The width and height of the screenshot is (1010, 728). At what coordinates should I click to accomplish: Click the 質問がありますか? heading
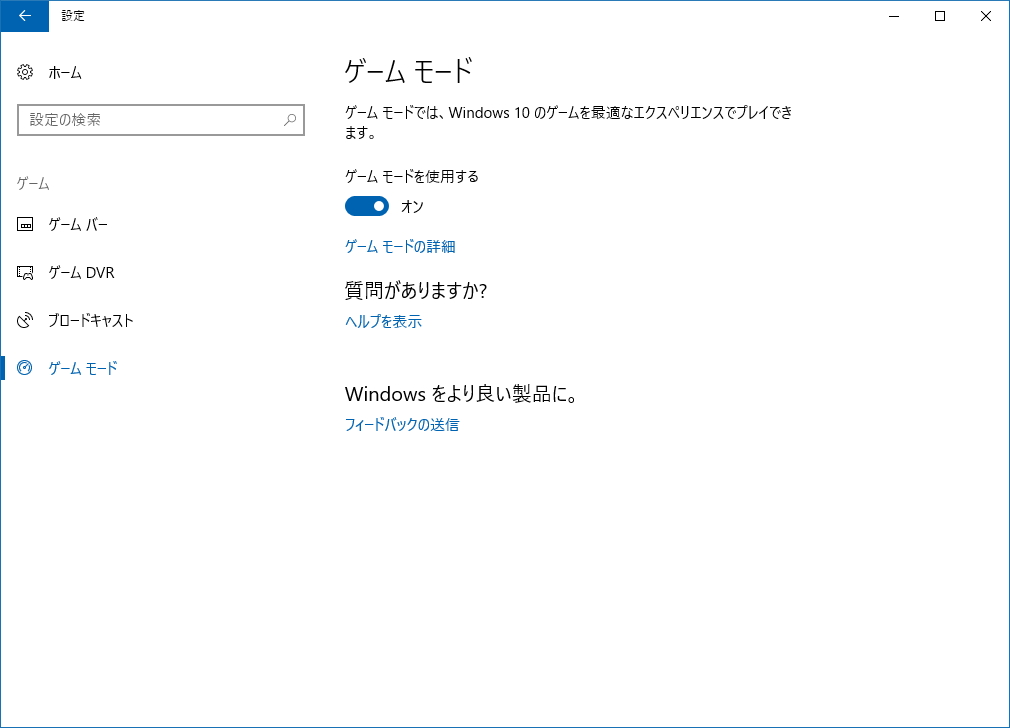coord(416,291)
